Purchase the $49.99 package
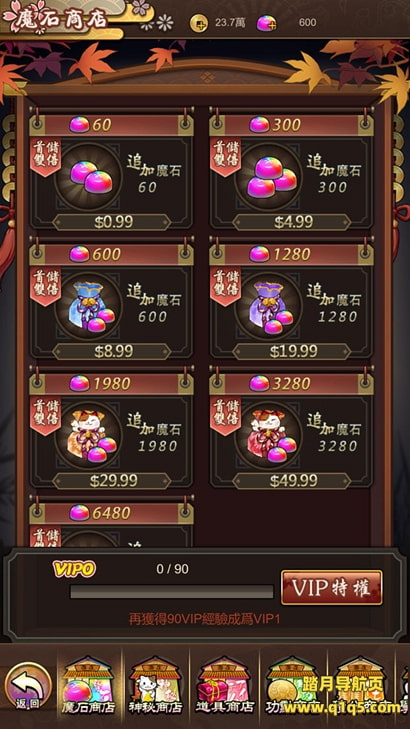Image resolution: width=410 pixels, height=729 pixels. [292, 481]
